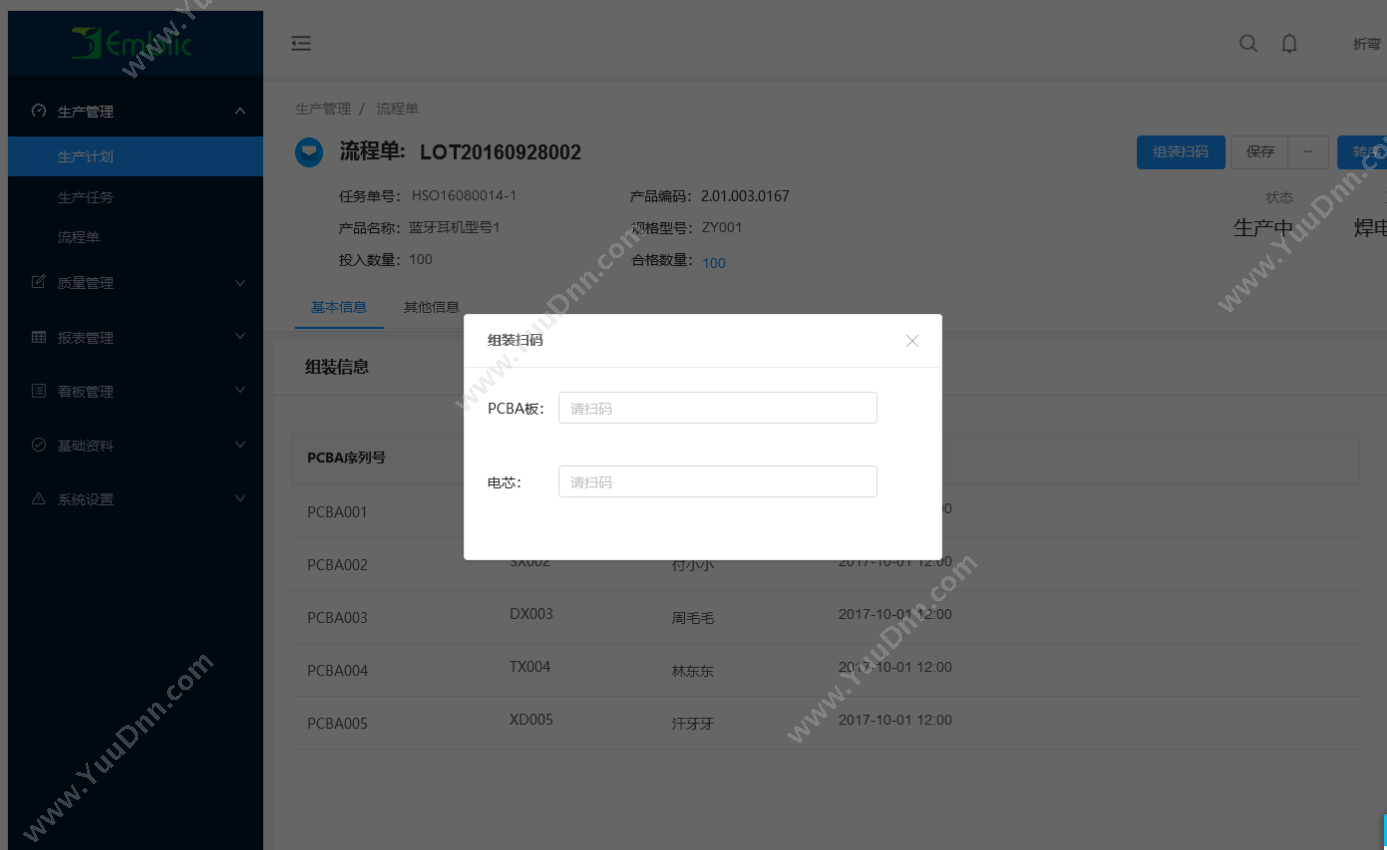Click the 生产中 status text
The width and height of the screenshot is (1387, 850).
tap(1263, 228)
